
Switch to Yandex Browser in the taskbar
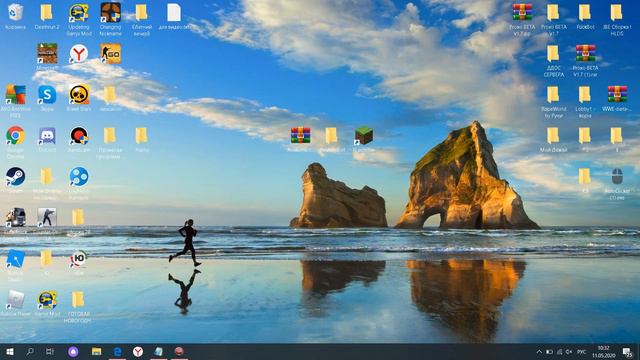click(138, 351)
